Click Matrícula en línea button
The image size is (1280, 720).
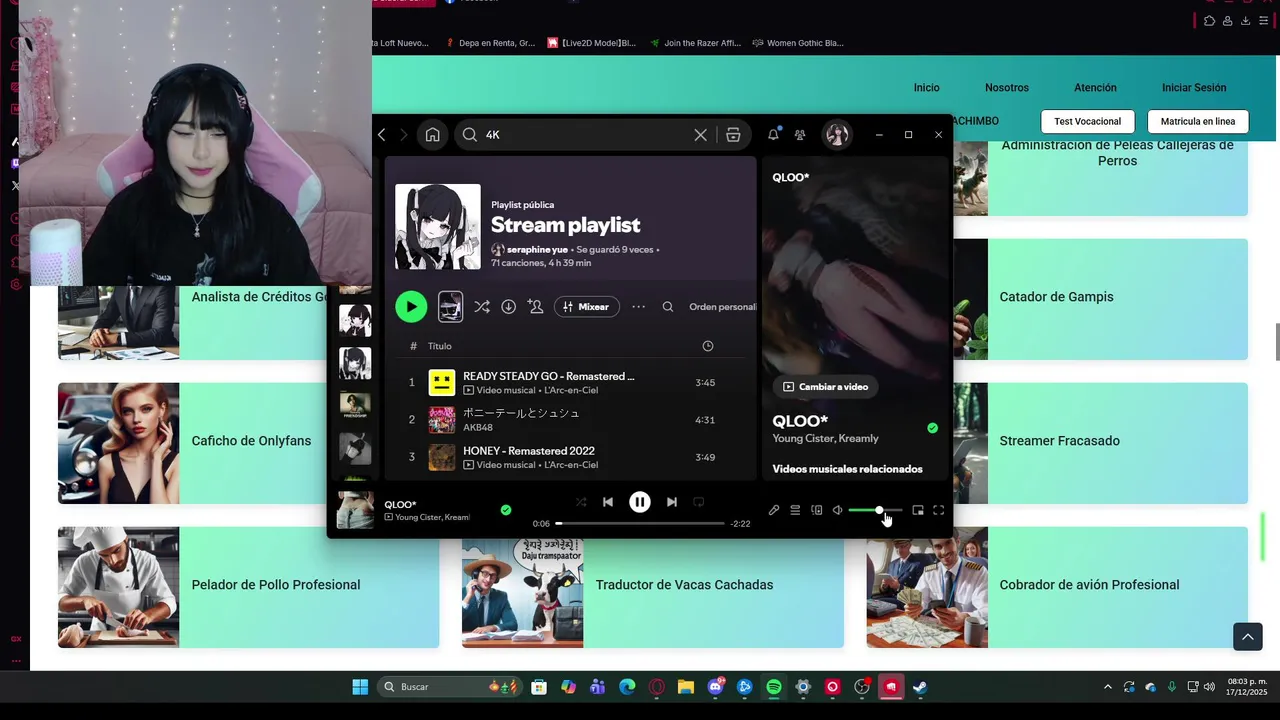[x=1198, y=121]
